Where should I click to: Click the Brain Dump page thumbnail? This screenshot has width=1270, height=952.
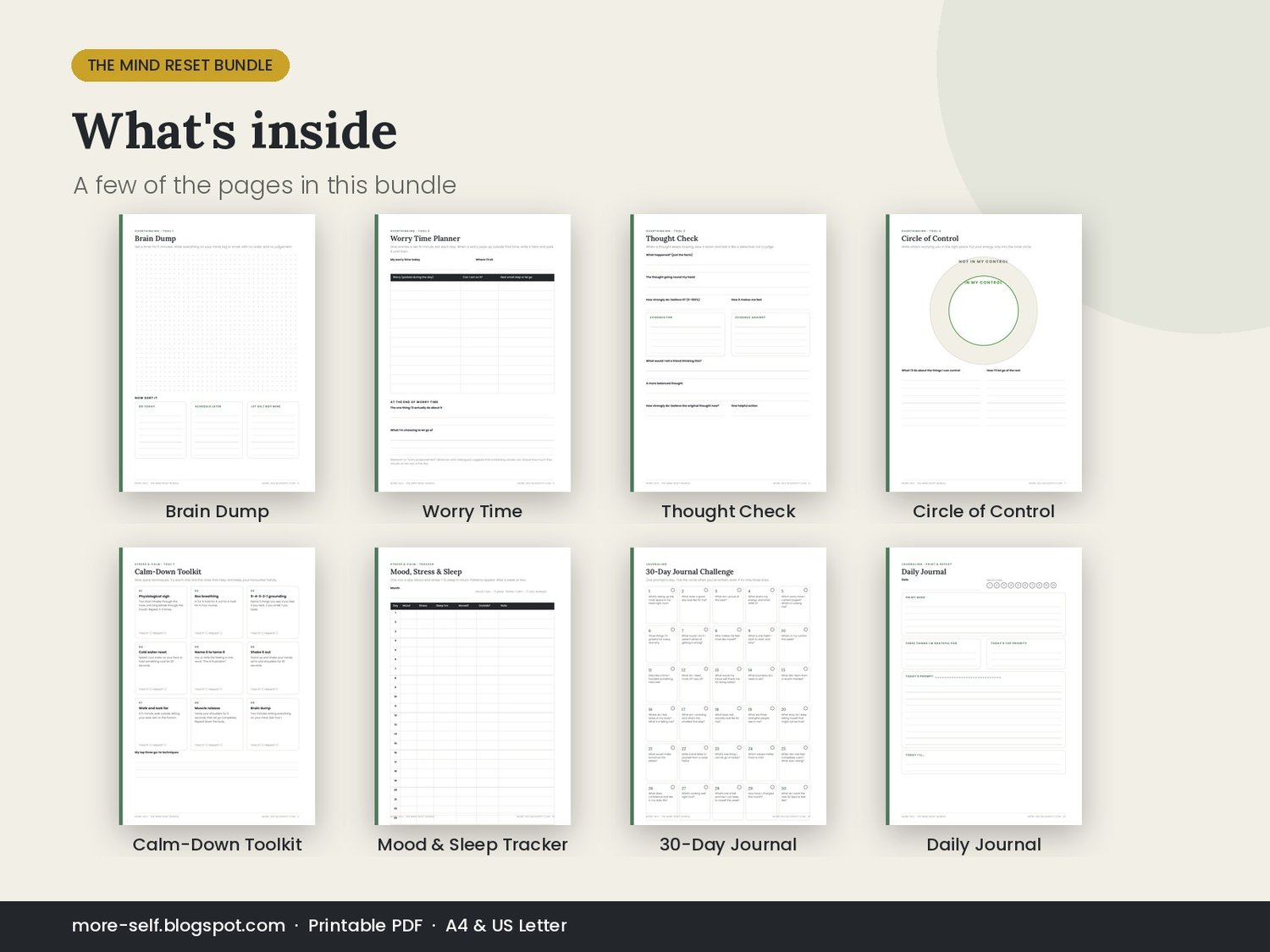click(218, 353)
